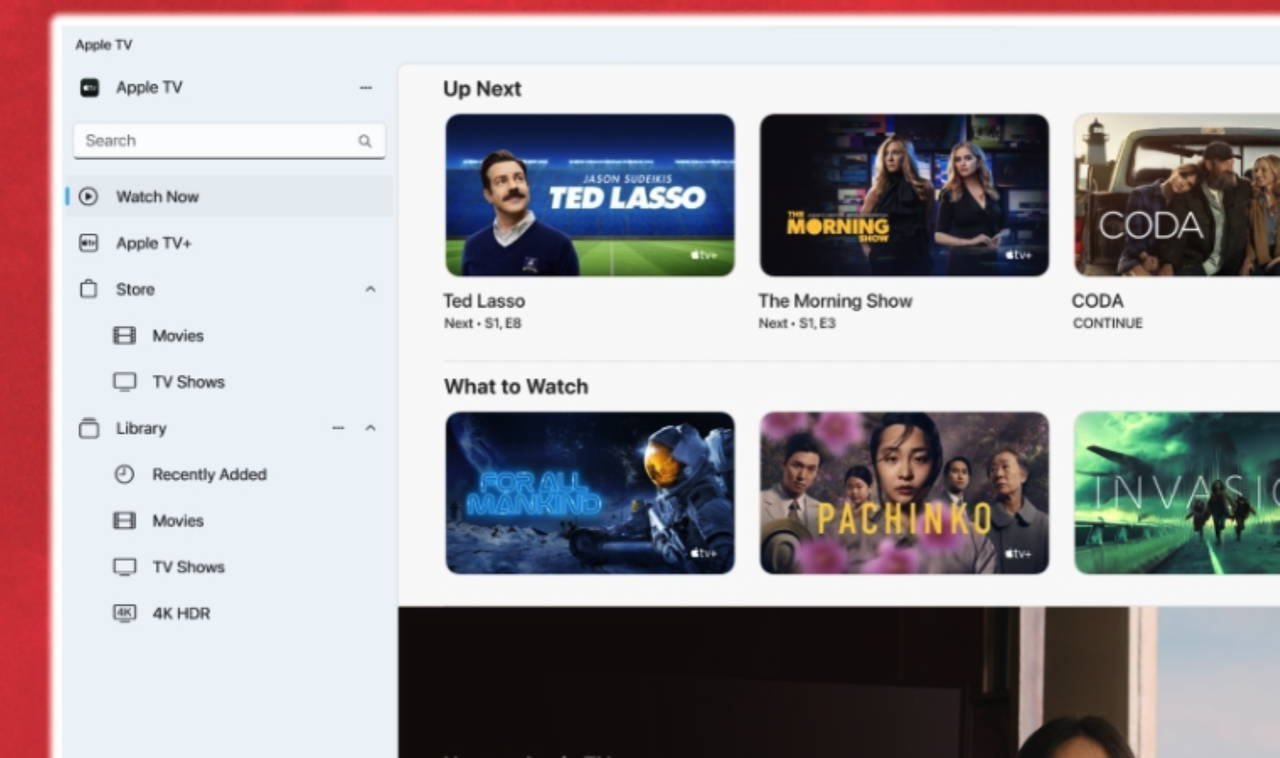The width and height of the screenshot is (1280, 758).
Task: Collapse the Library section chevron
Action: tap(370, 428)
